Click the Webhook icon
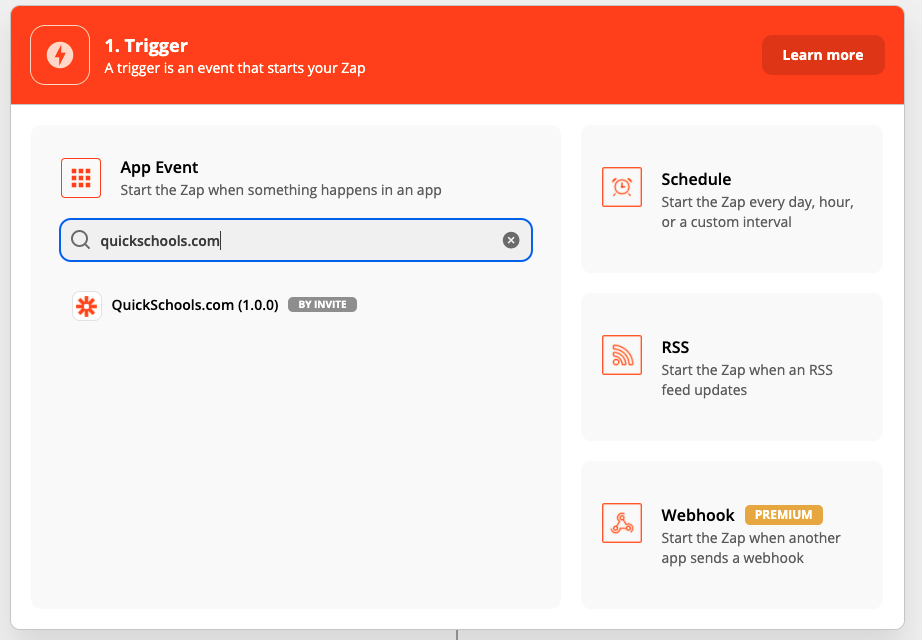This screenshot has width=922, height=640. click(x=622, y=523)
